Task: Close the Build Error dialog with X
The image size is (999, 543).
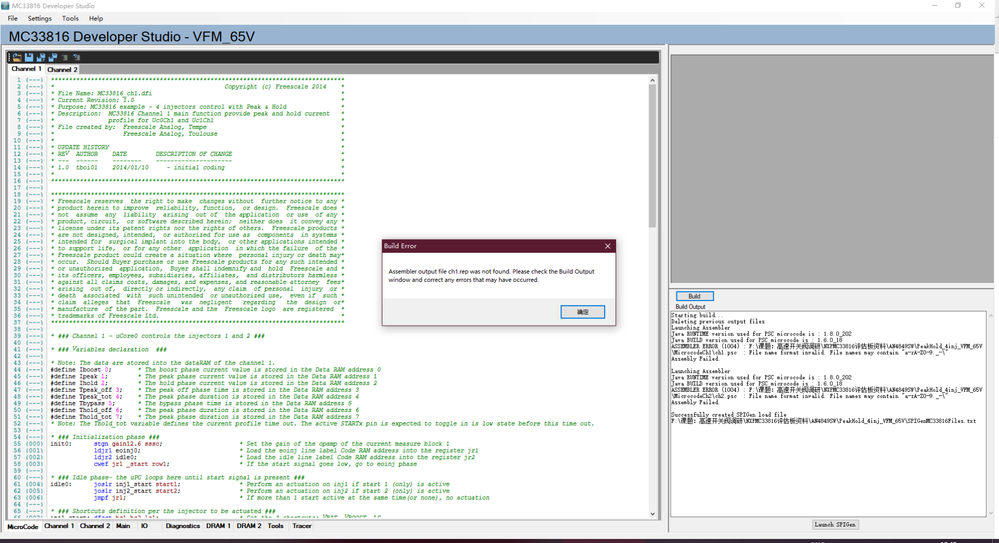Action: click(x=607, y=246)
